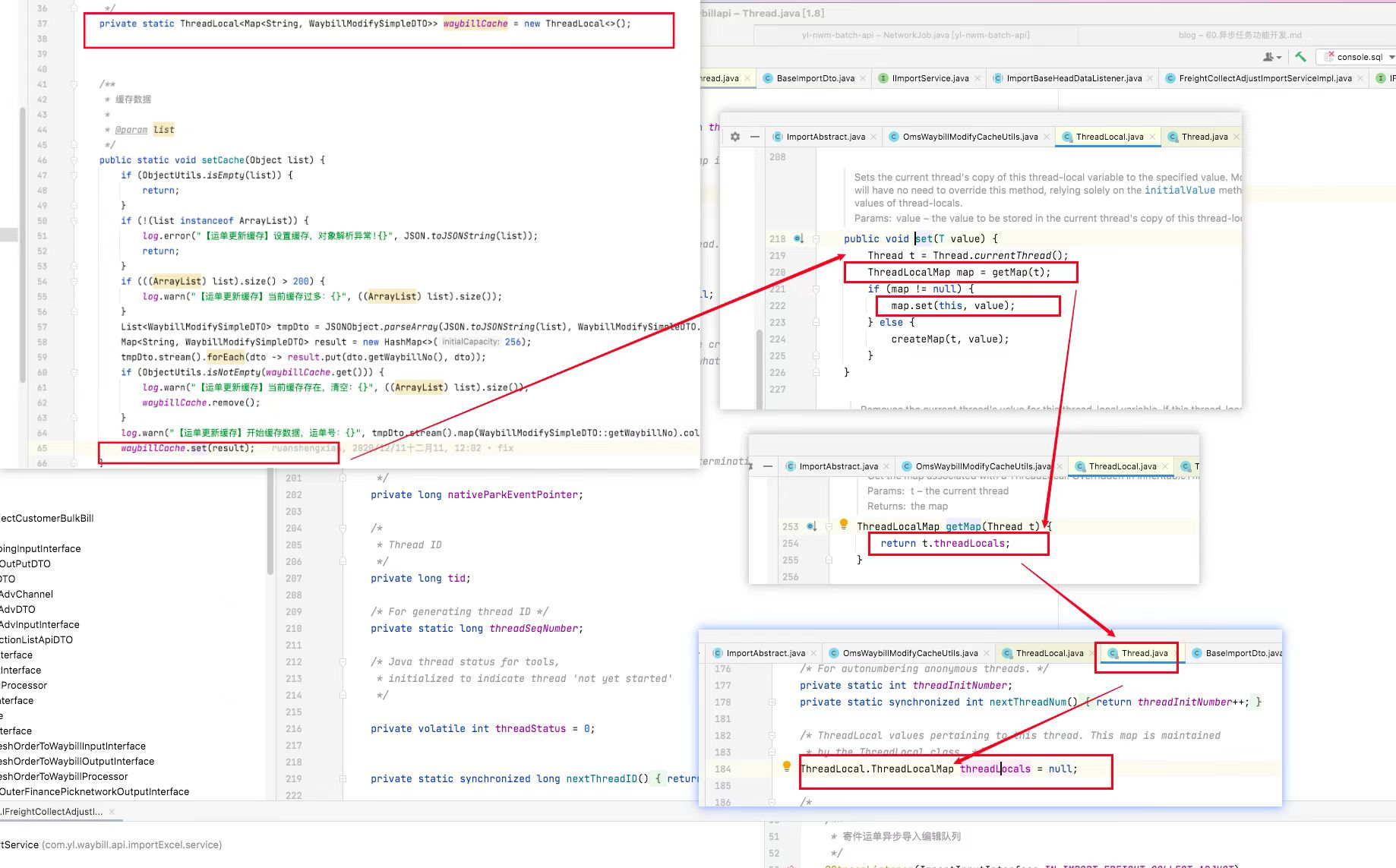The height and width of the screenshot is (868, 1396).
Task: Collapse the comment fold at line 182
Action: (772, 736)
